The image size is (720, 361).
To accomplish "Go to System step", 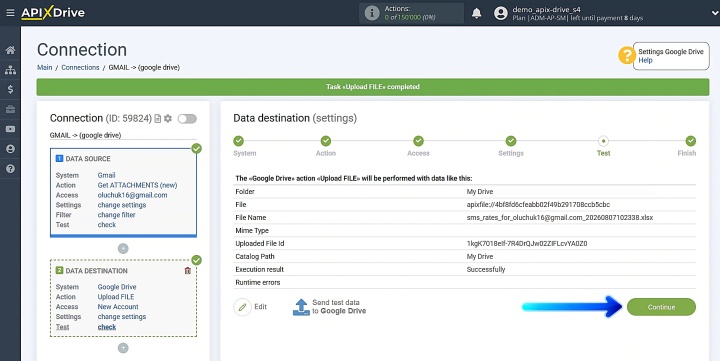I will tap(238, 141).
